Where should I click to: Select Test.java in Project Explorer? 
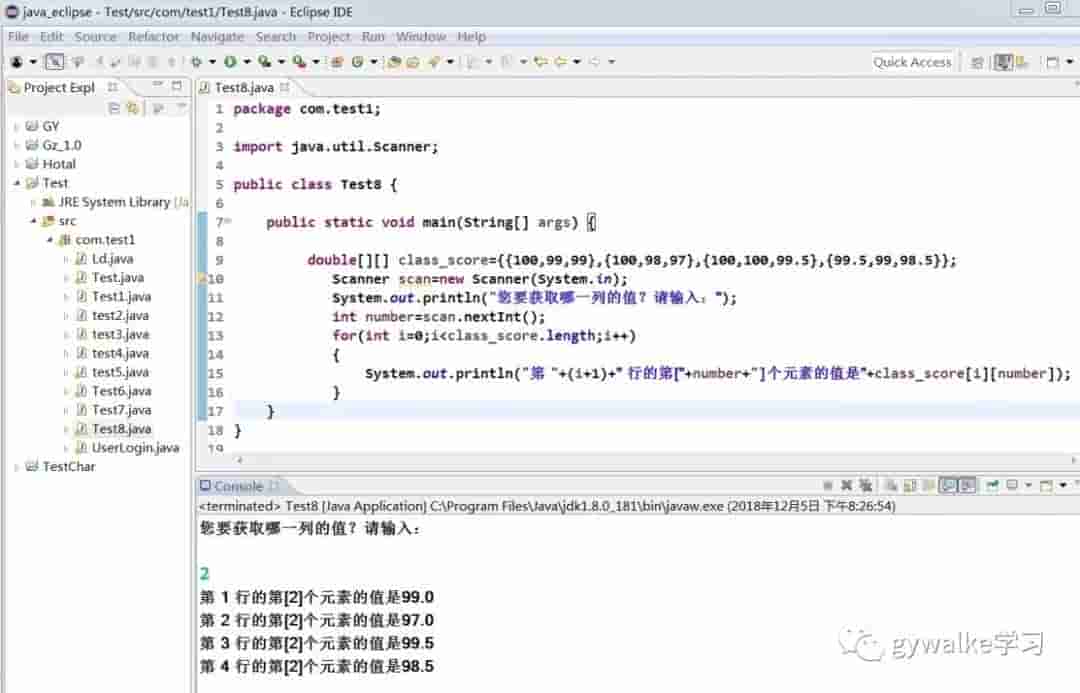(x=118, y=278)
